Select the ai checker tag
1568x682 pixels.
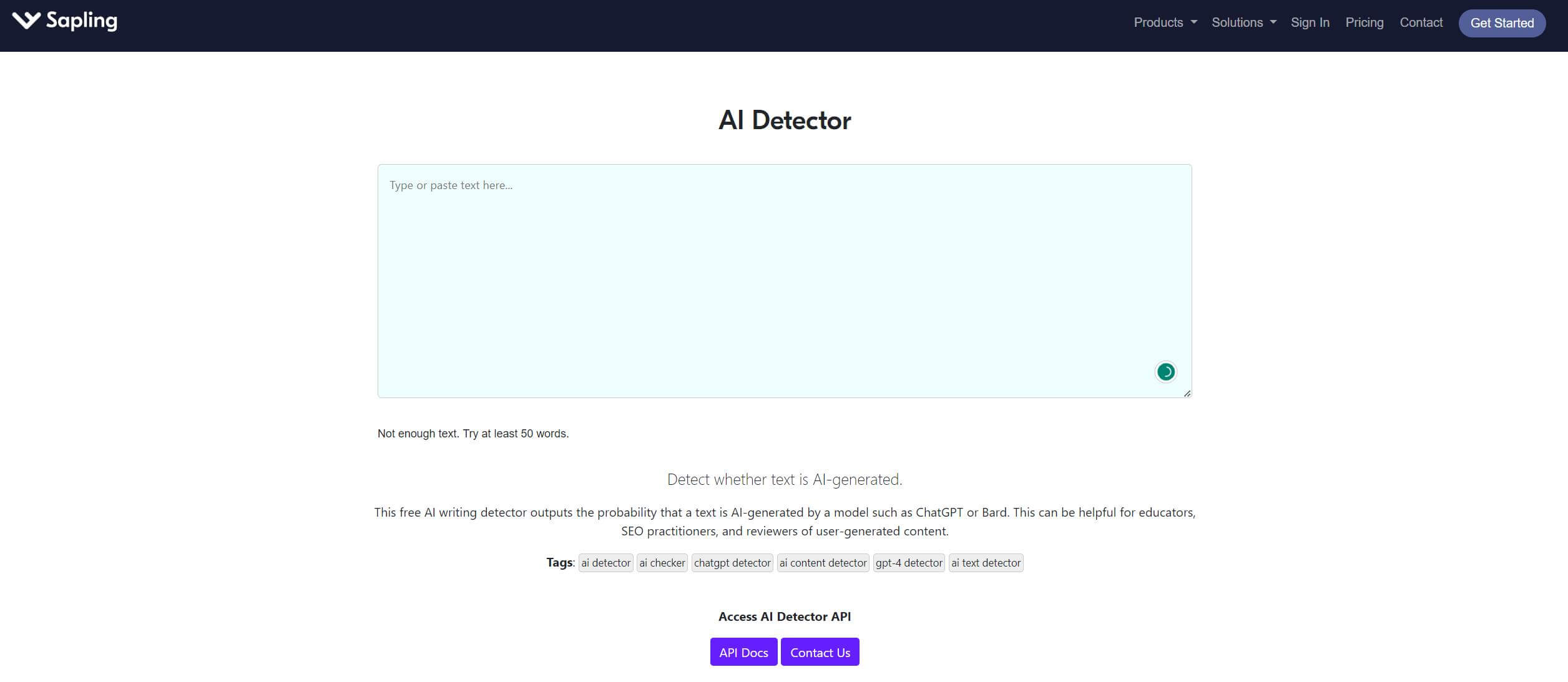[x=662, y=562]
